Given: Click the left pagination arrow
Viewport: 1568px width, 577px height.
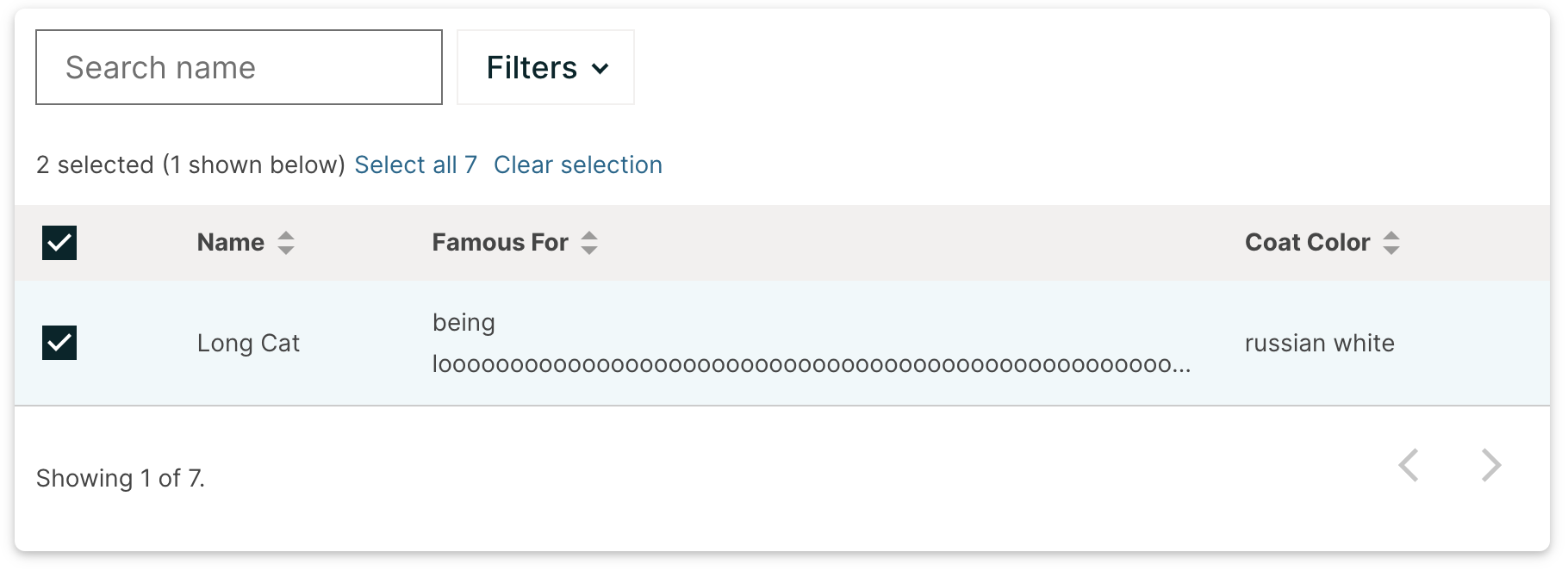Looking at the screenshot, I should [1408, 466].
